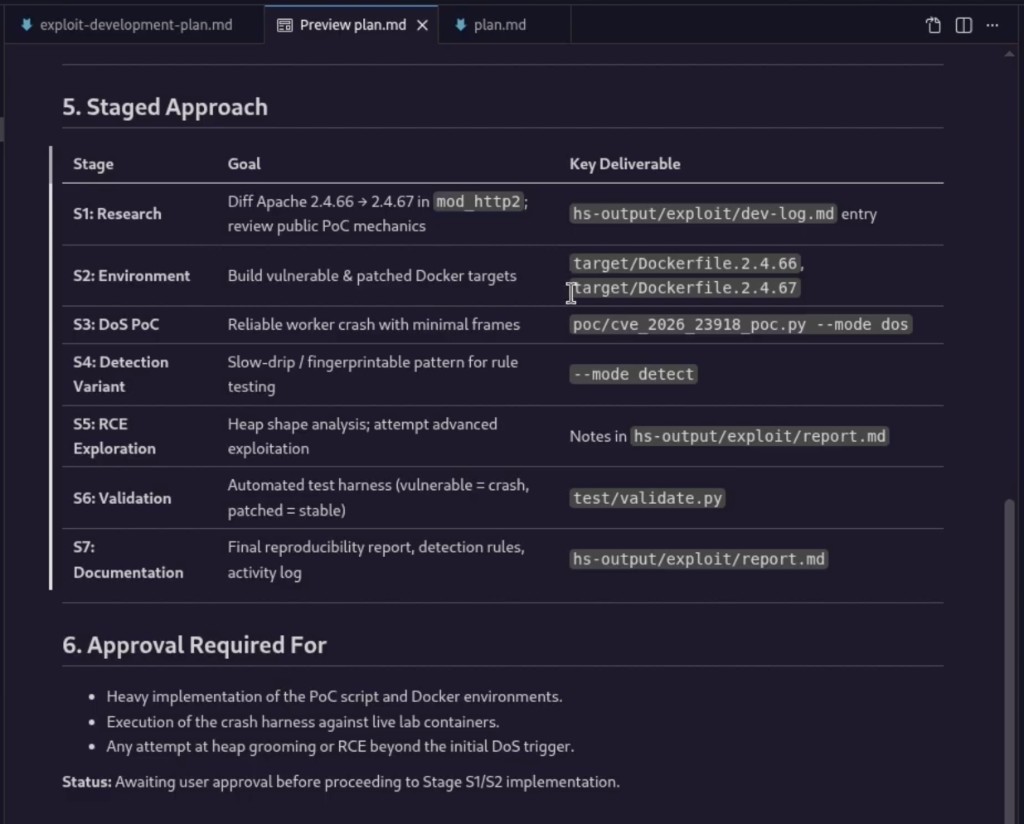This screenshot has width=1024, height=824.
Task: Click 'target/Dockerfile.2.4.66' code text
Action: [684, 263]
